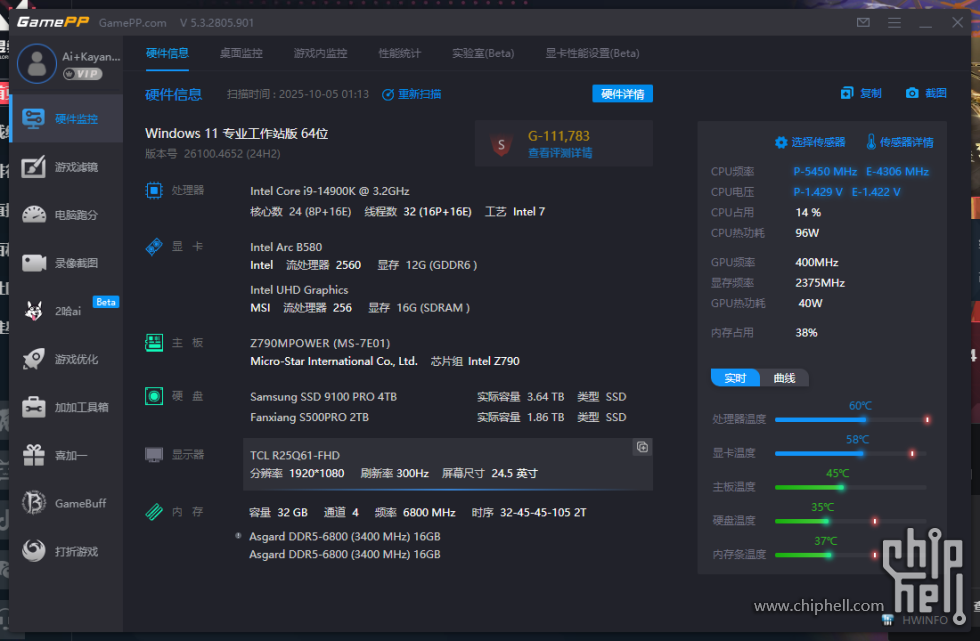Click the copy icon on monitor row
The width and height of the screenshot is (980, 641).
coord(642,447)
